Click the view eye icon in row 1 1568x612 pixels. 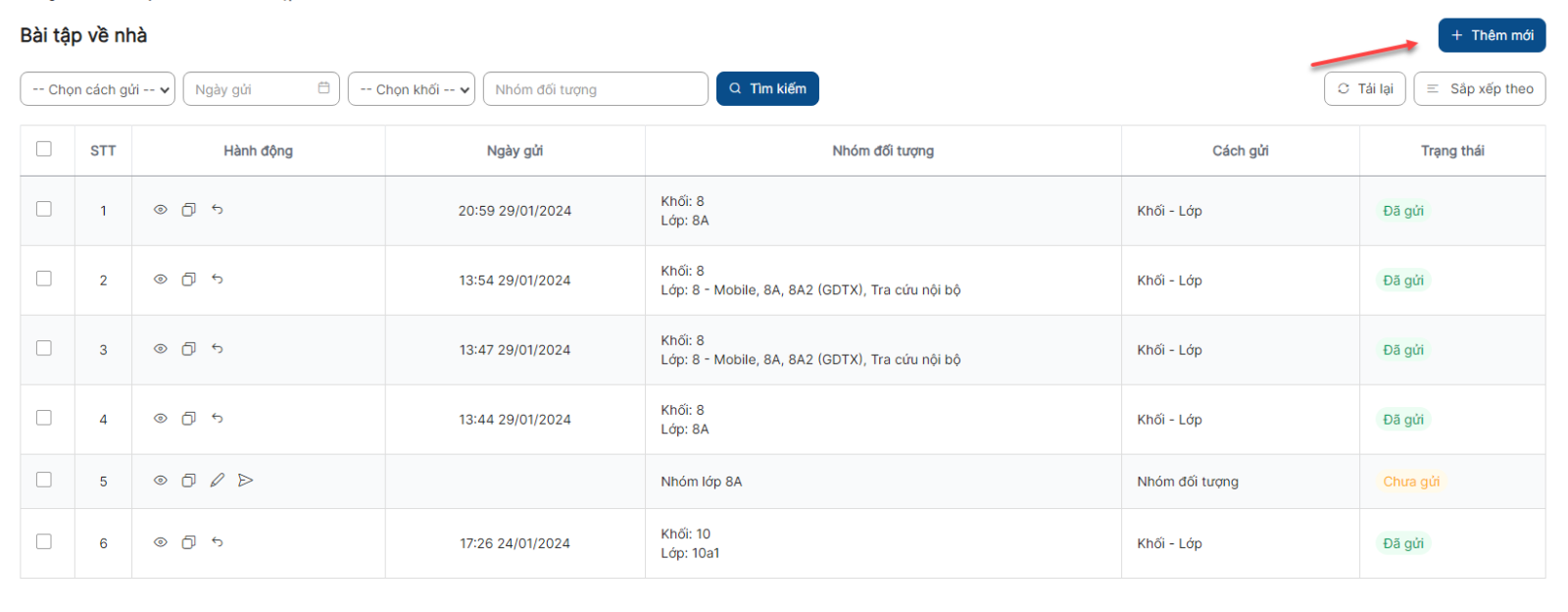click(x=161, y=210)
